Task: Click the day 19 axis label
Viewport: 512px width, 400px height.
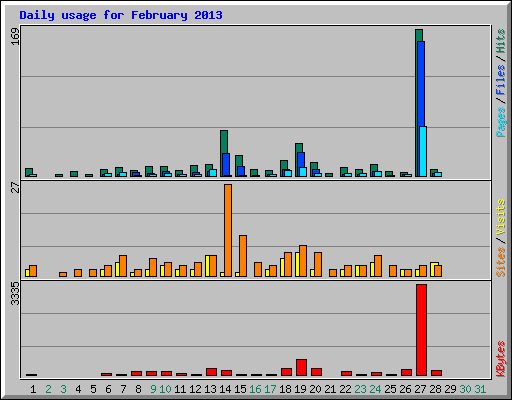Action: pos(300,389)
